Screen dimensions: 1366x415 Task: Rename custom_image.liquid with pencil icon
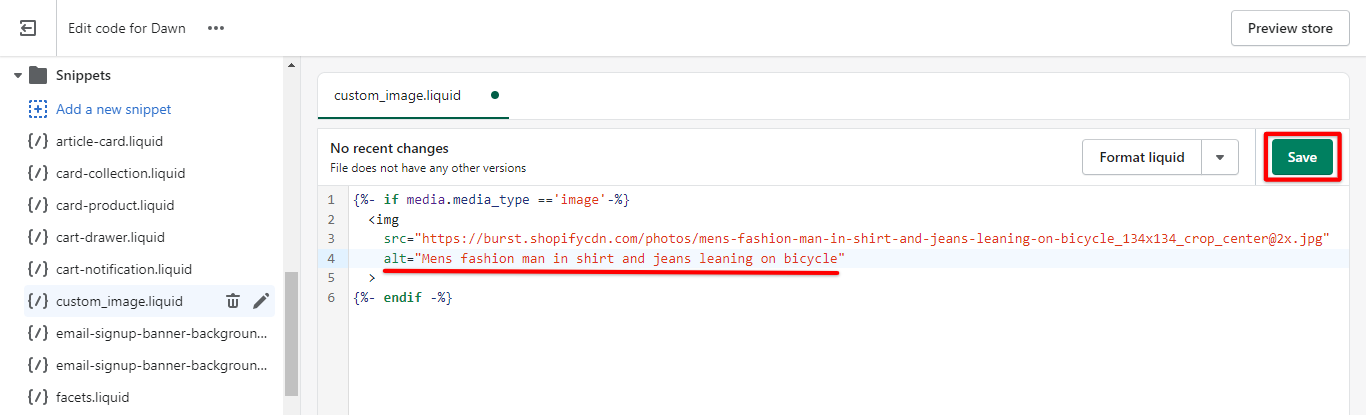[x=261, y=301]
